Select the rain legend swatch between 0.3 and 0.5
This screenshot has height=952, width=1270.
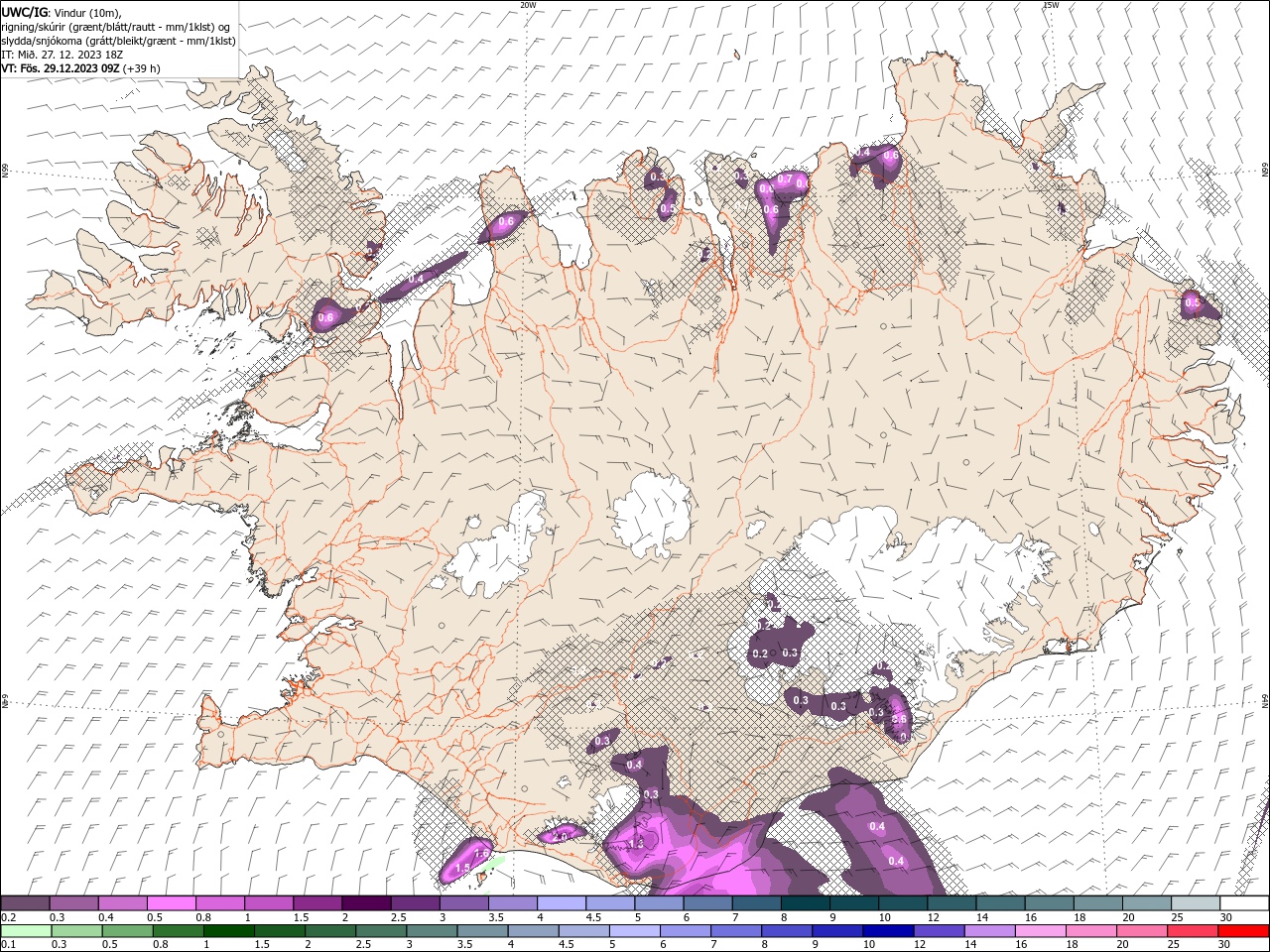[76, 931]
